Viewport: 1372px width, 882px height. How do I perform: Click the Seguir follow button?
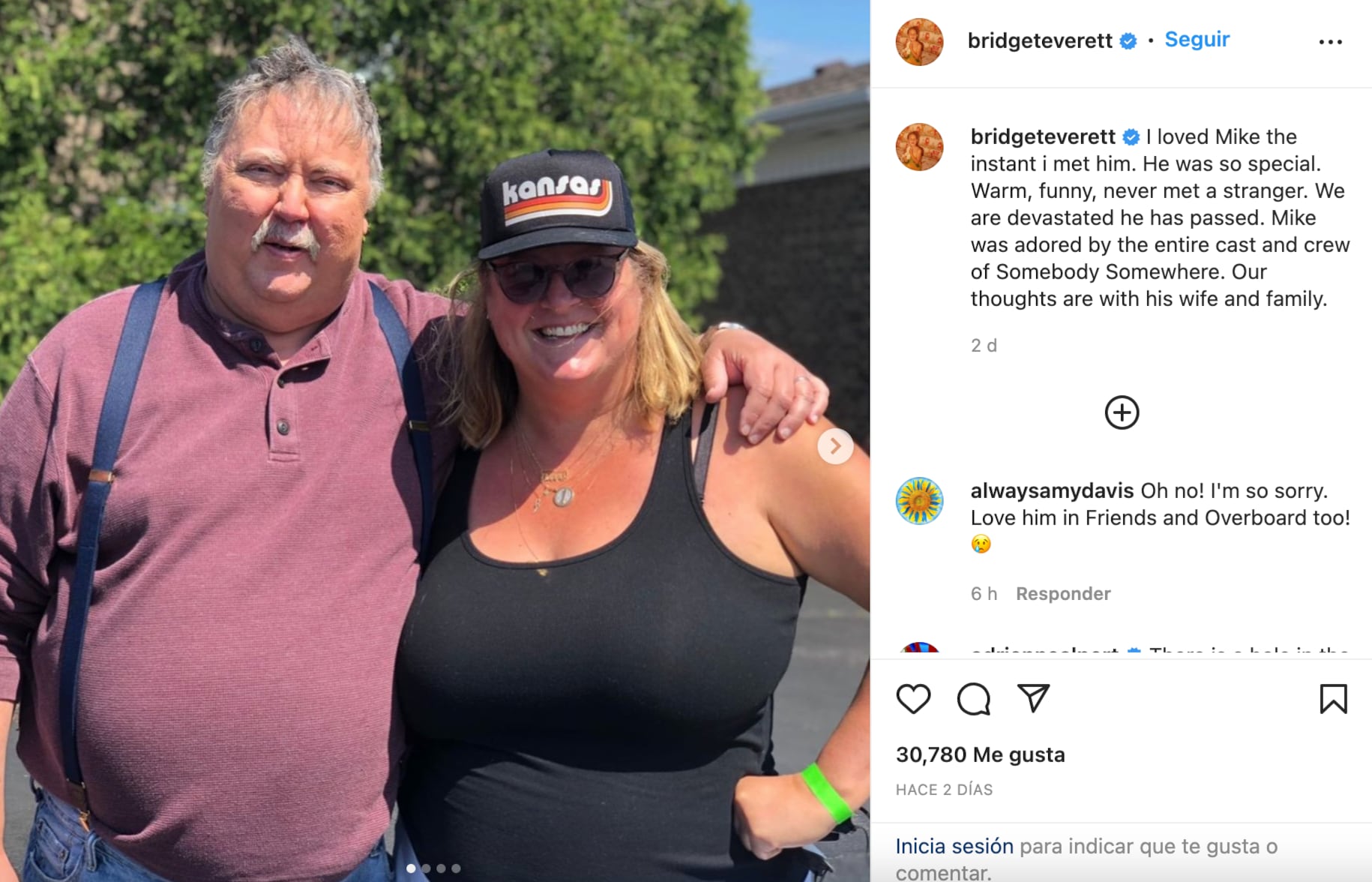(1197, 40)
